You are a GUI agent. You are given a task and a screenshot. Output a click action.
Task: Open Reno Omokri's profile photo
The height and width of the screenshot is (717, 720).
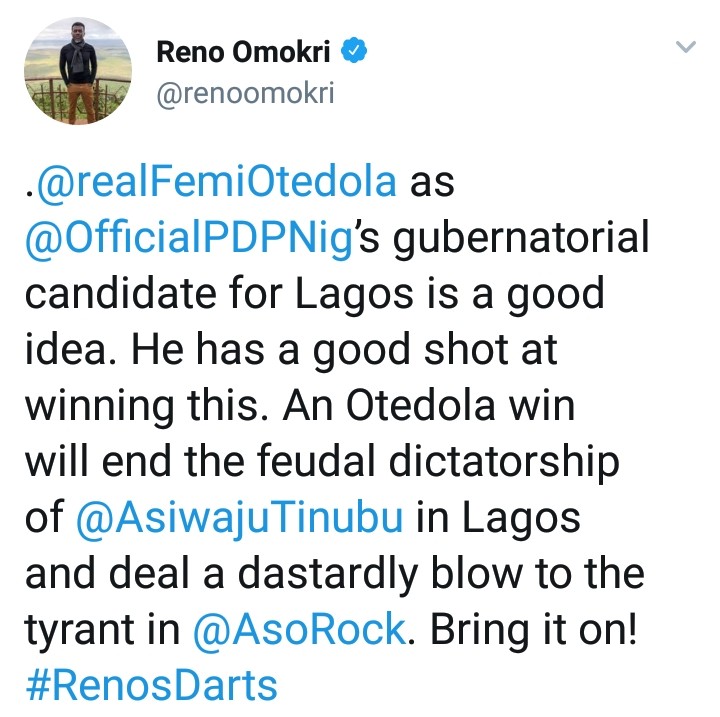[70, 68]
